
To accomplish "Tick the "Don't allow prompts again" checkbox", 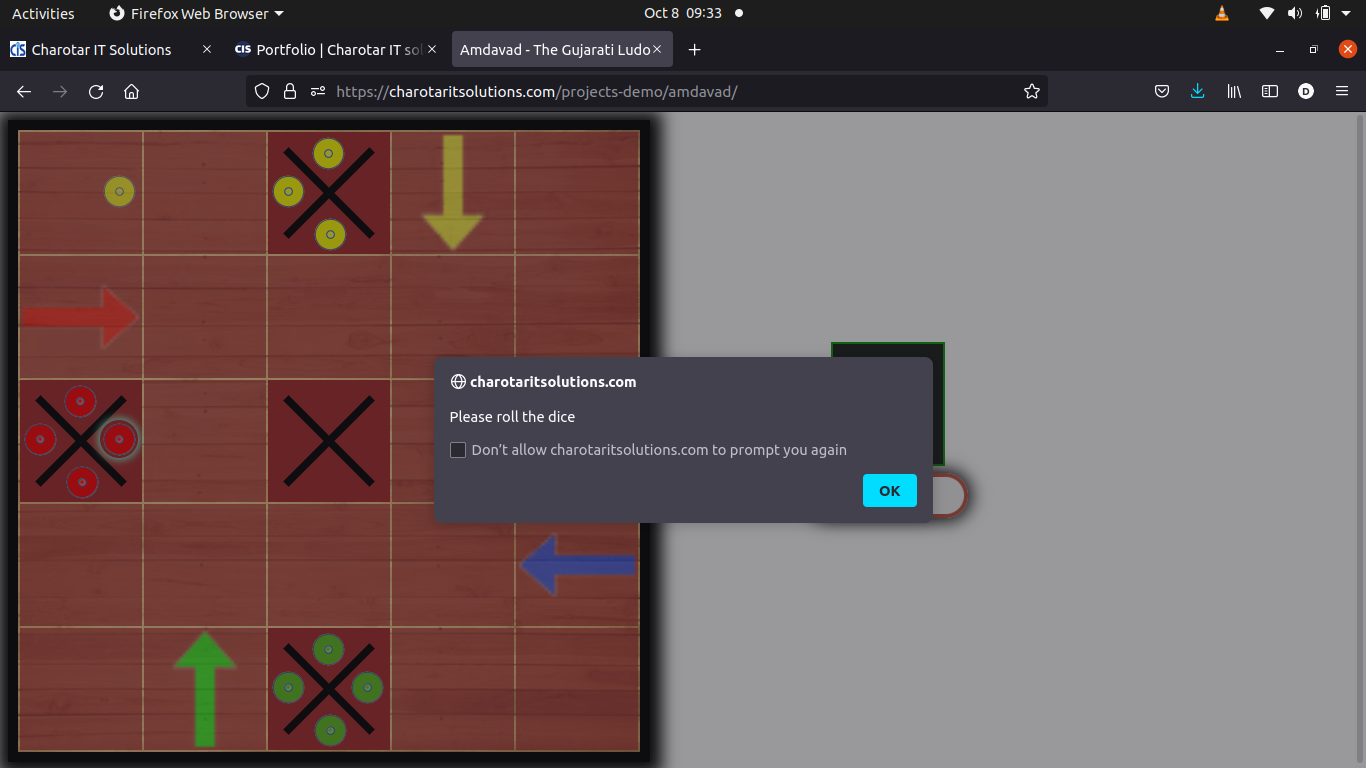I will tap(458, 450).
